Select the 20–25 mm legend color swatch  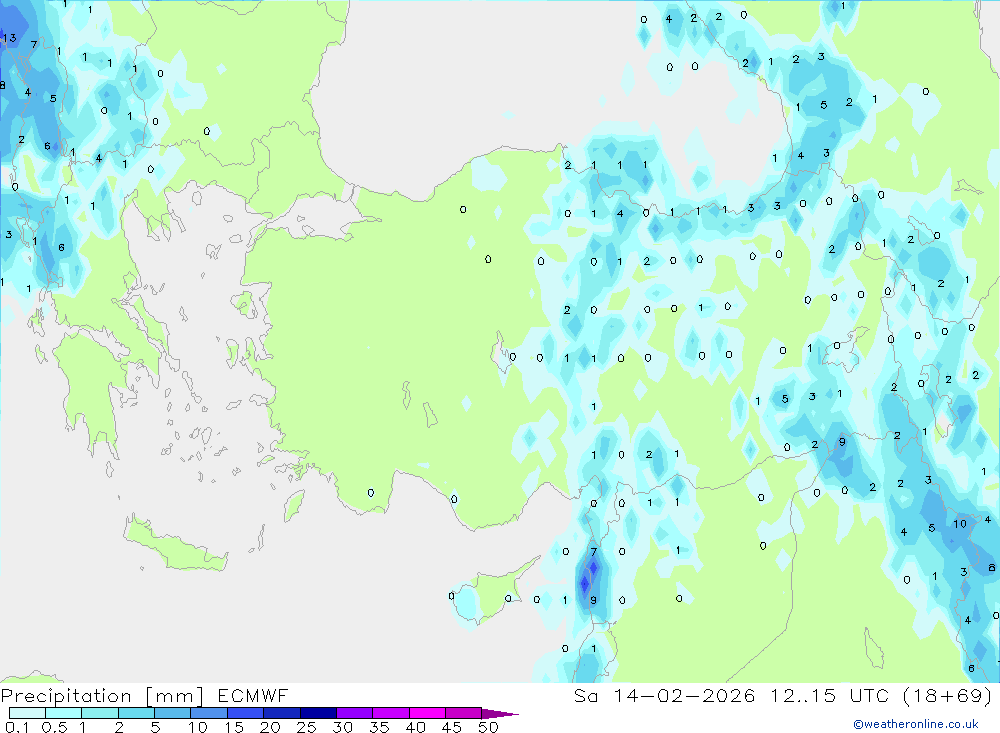[x=282, y=713]
